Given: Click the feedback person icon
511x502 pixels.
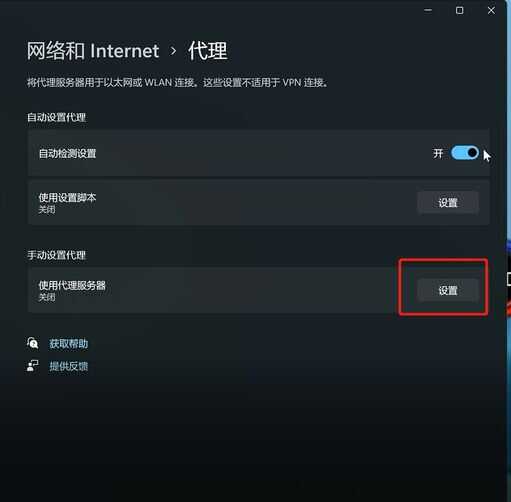Looking at the screenshot, I should (33, 366).
